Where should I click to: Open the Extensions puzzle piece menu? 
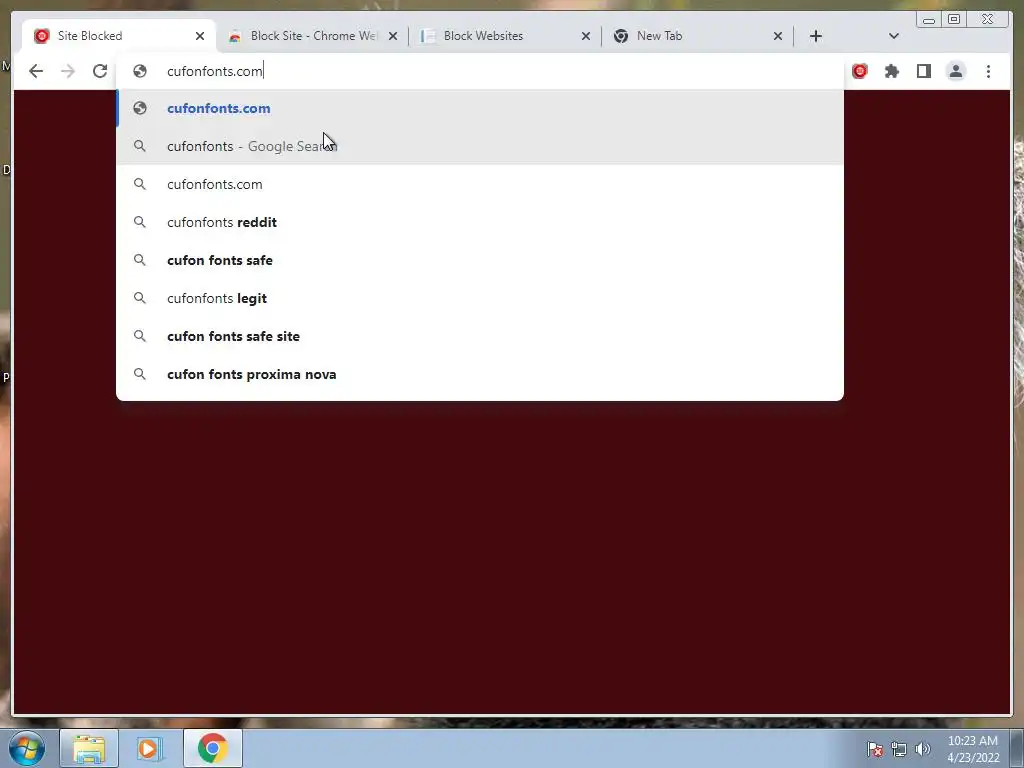click(x=891, y=71)
